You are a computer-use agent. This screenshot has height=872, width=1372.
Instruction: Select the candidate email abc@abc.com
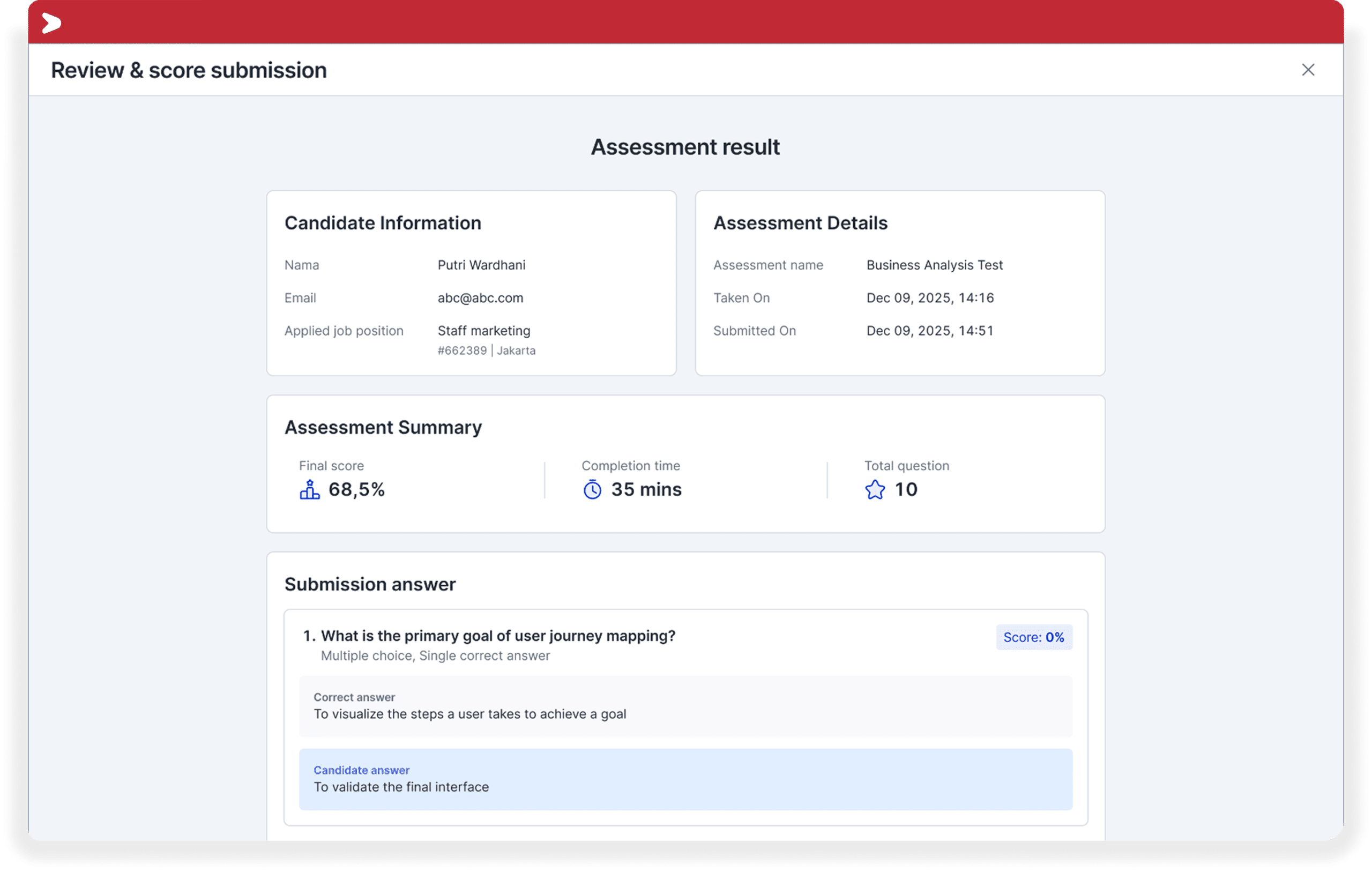click(480, 297)
